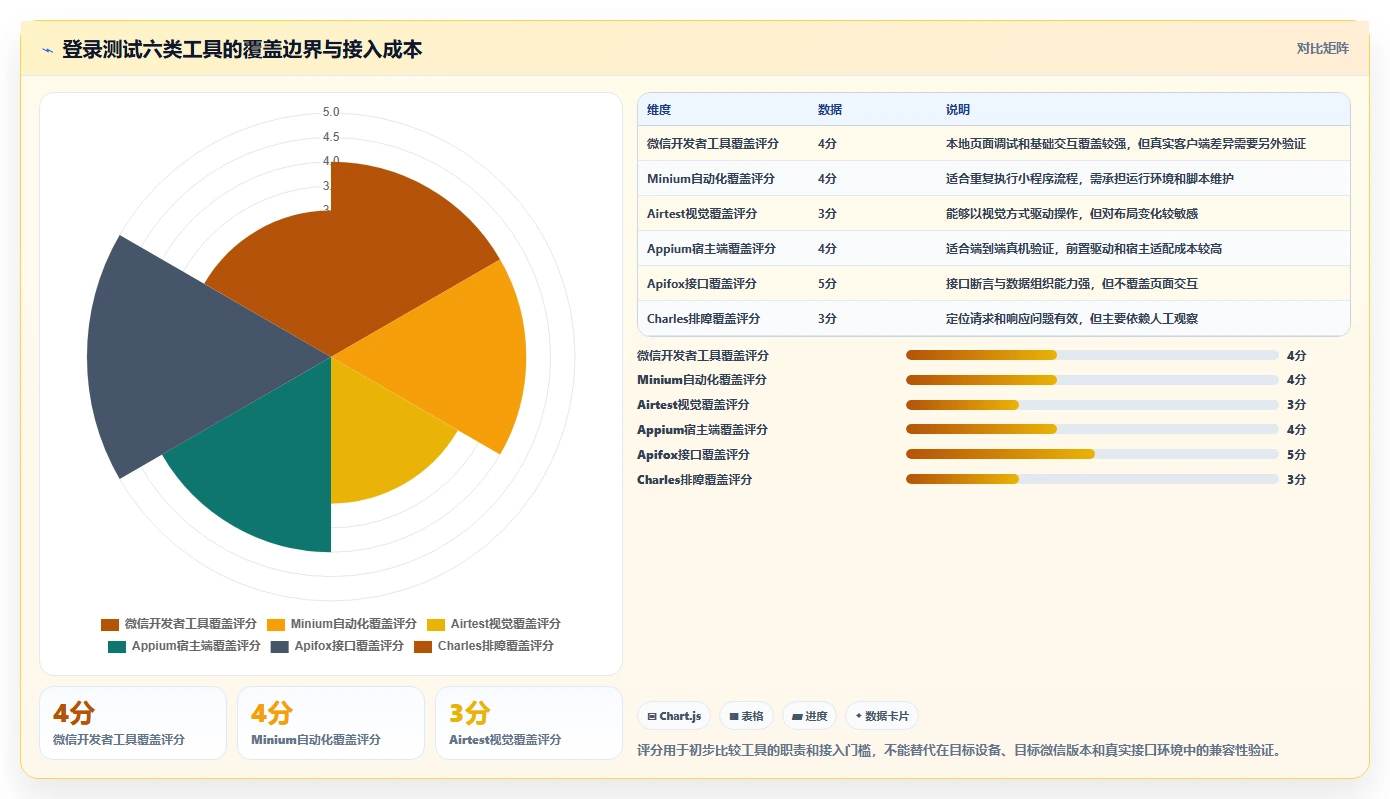Screen dimensions: 1390x799
Task: Toggle 微信开发者工具覆盖评分 legend swatch
Action: (x=110, y=624)
